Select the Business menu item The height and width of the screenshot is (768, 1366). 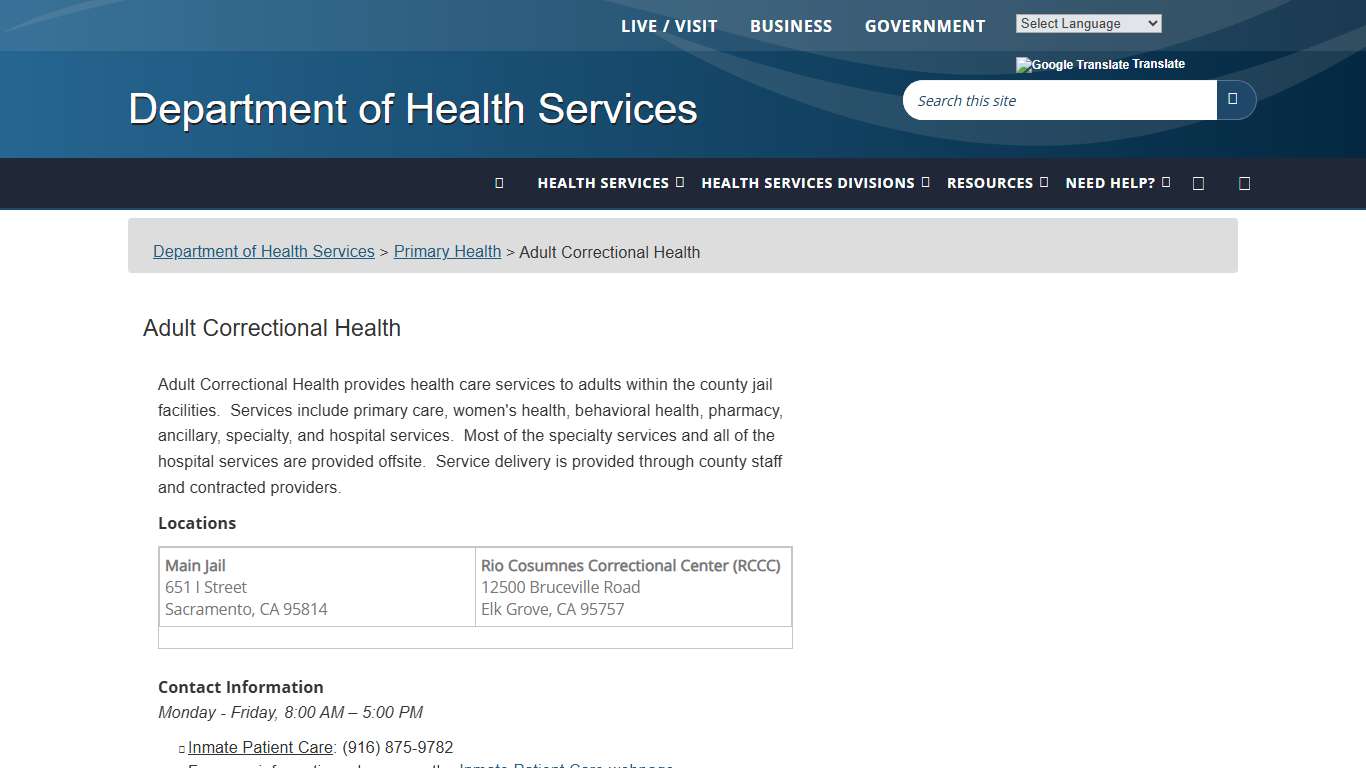tap(791, 26)
